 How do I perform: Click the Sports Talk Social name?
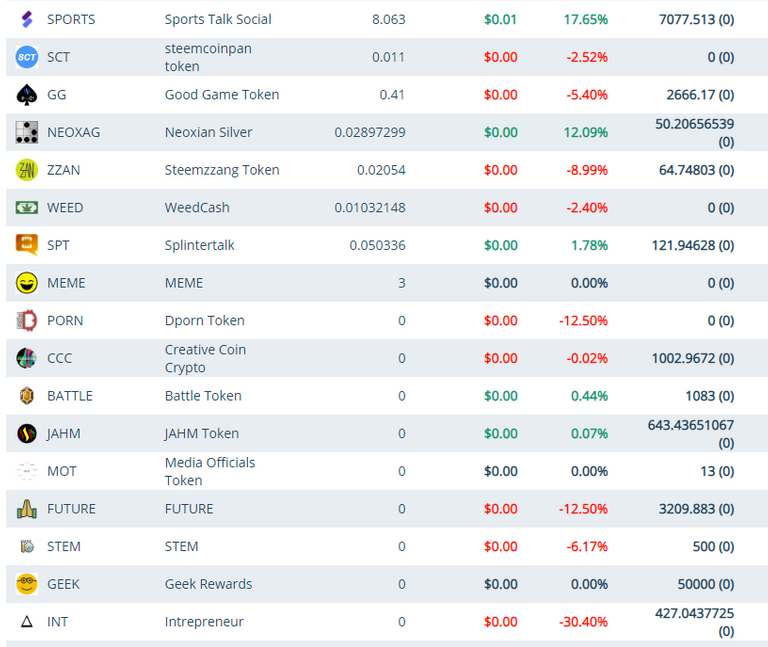click(218, 20)
